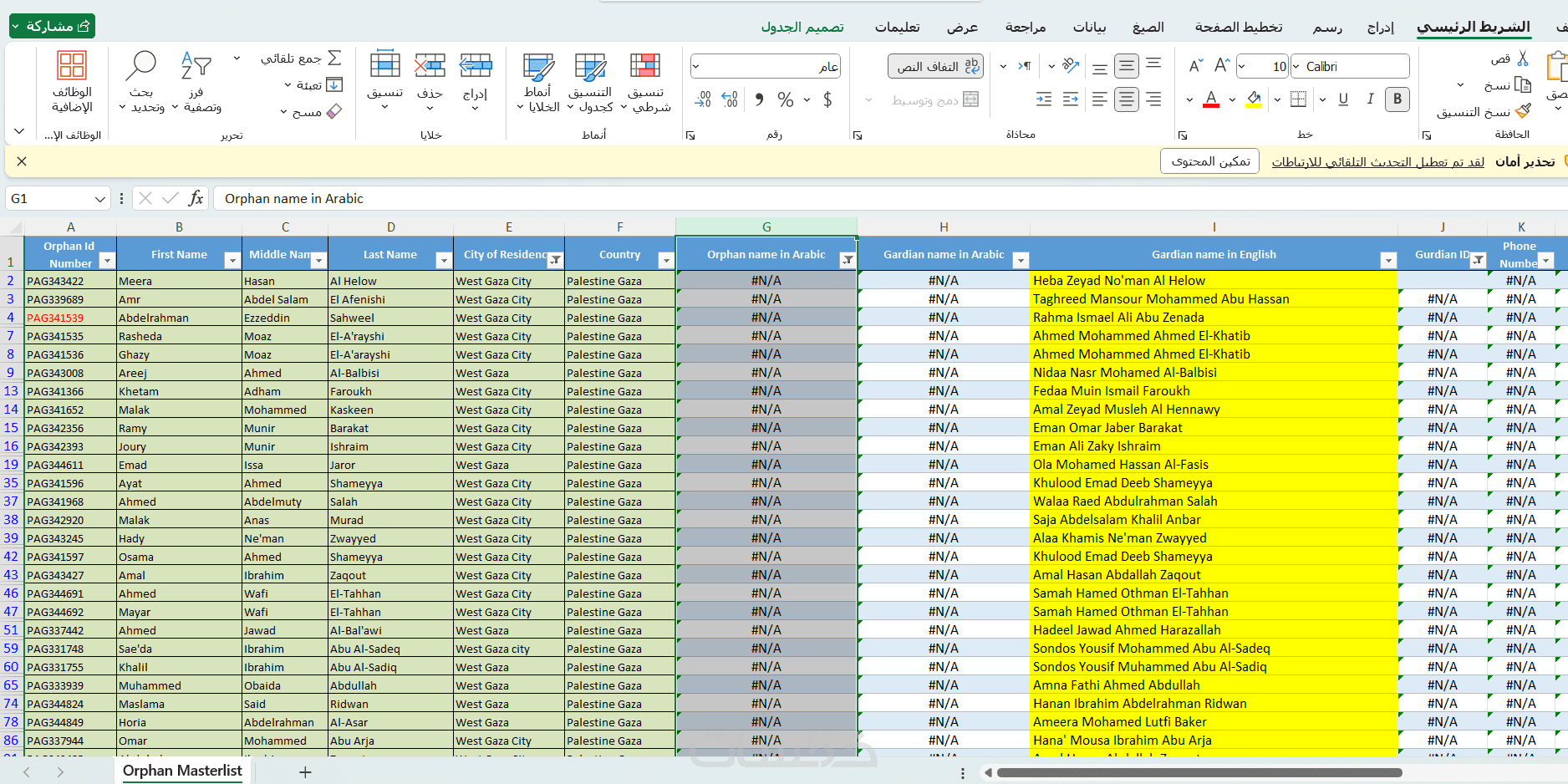Click the Insert Function fx icon
The height and width of the screenshot is (784, 1568).
coord(196,198)
